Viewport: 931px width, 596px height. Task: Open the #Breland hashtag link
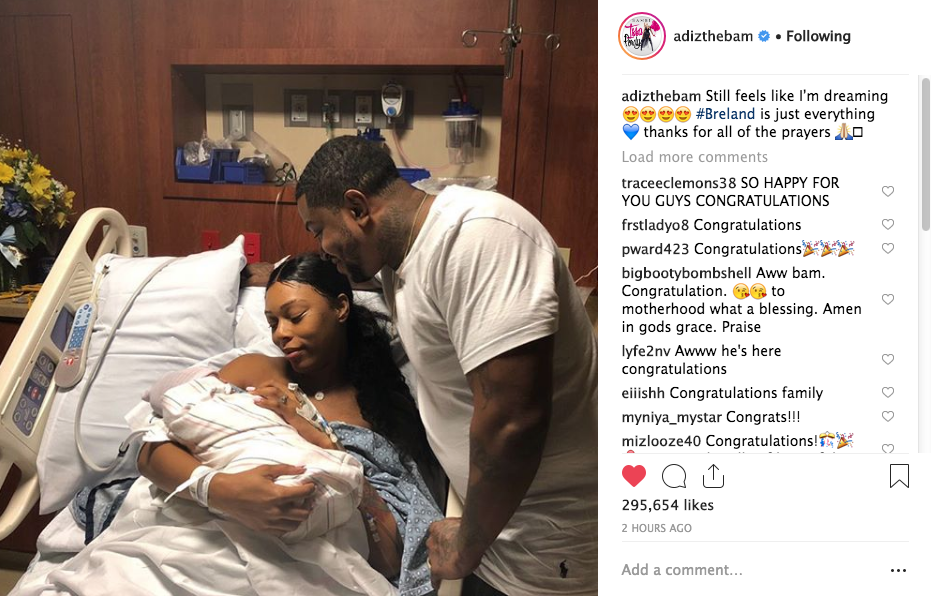(725, 114)
